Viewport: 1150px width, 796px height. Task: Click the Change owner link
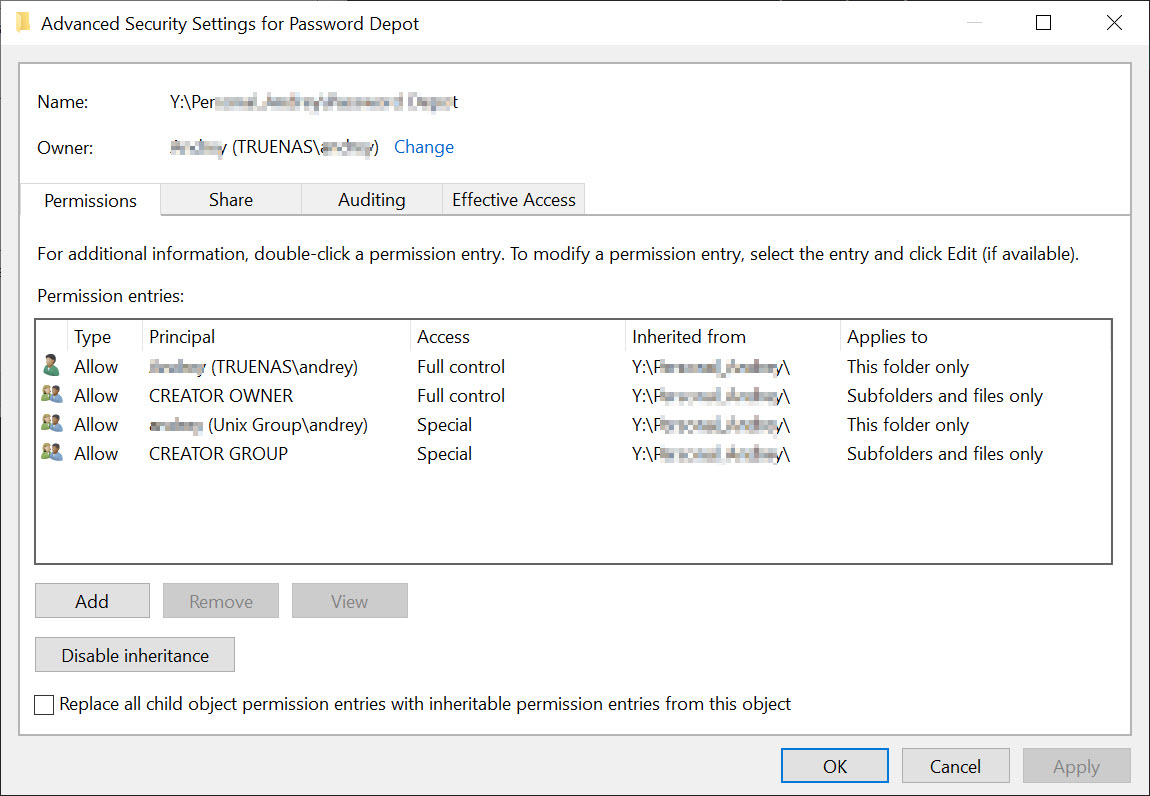(424, 147)
